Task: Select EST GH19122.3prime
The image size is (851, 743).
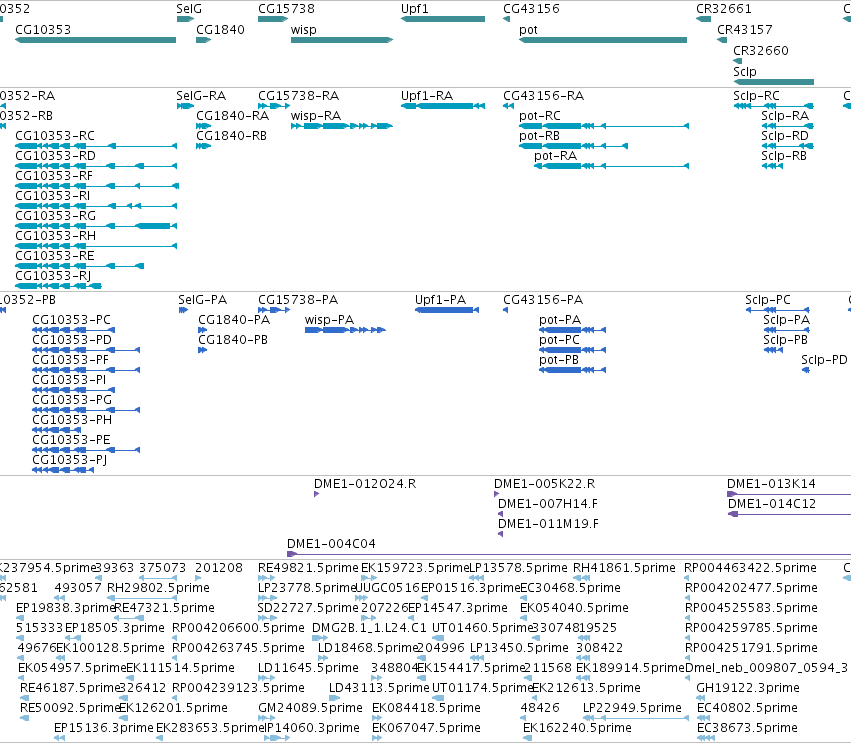Action: (702, 698)
